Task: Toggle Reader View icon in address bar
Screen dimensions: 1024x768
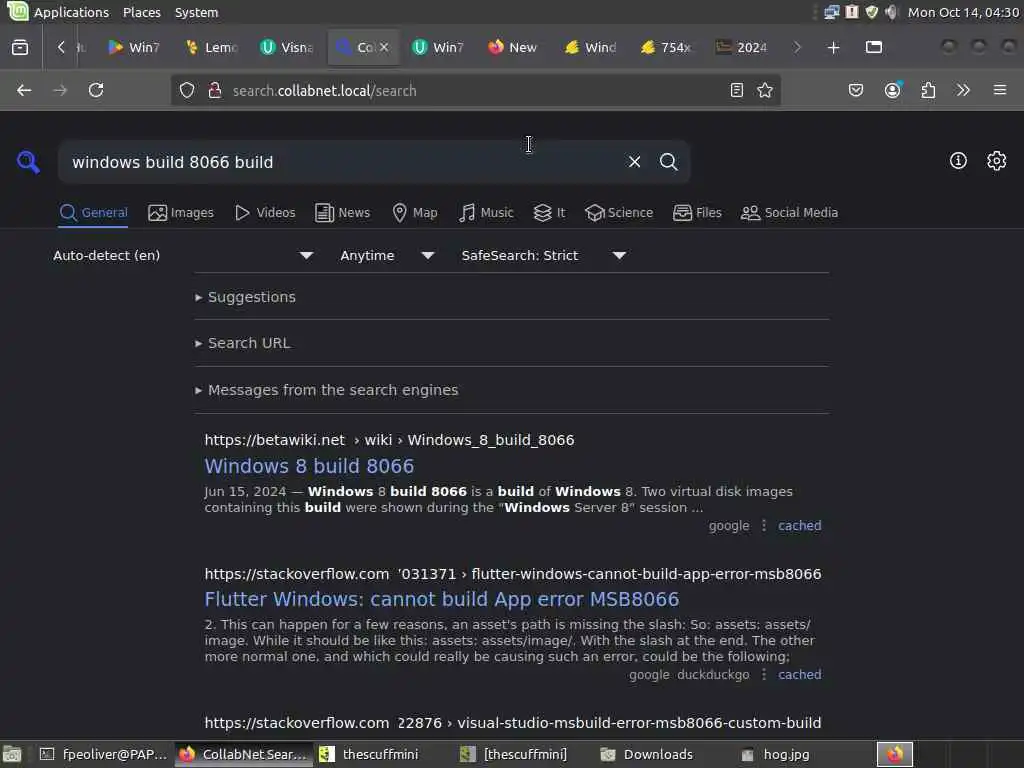Action: [737, 90]
